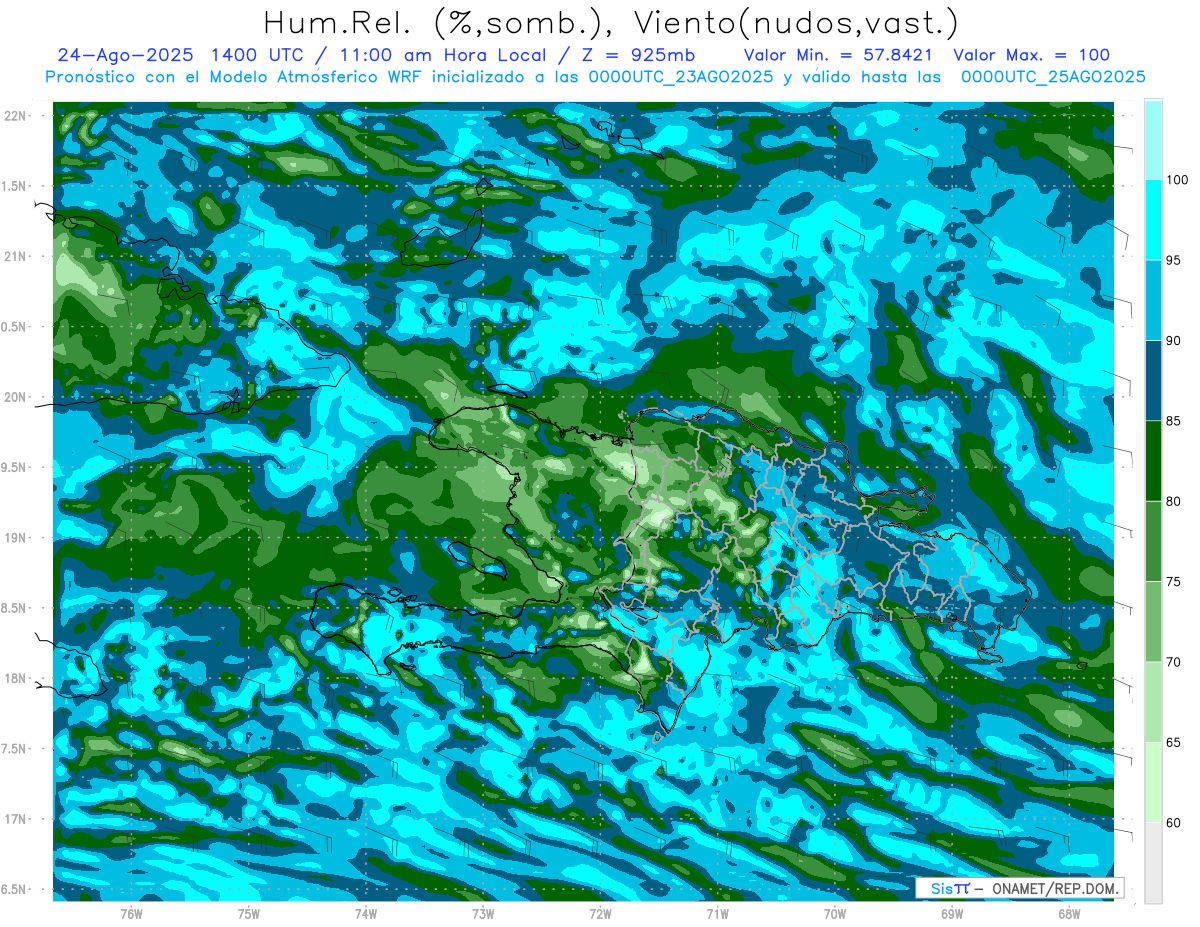Click the latitude label '21N'
The image size is (1200, 927).
[x=14, y=256]
